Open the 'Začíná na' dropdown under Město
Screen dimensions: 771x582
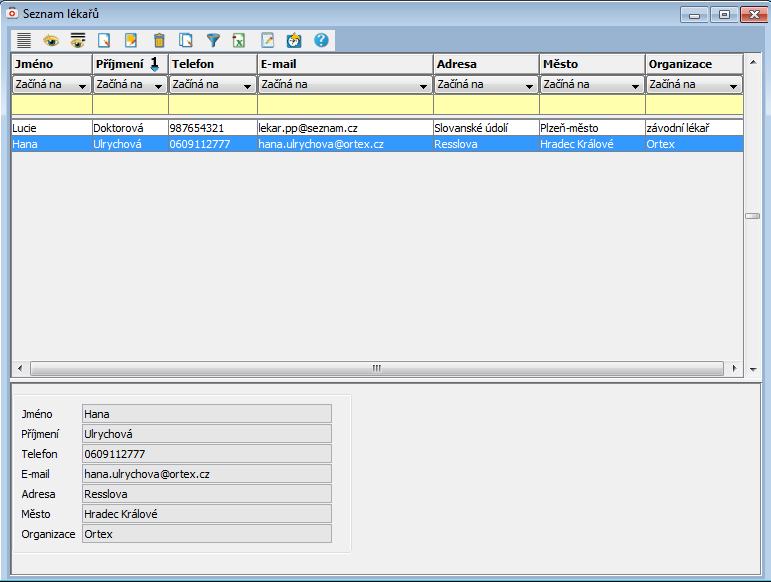(x=592, y=85)
